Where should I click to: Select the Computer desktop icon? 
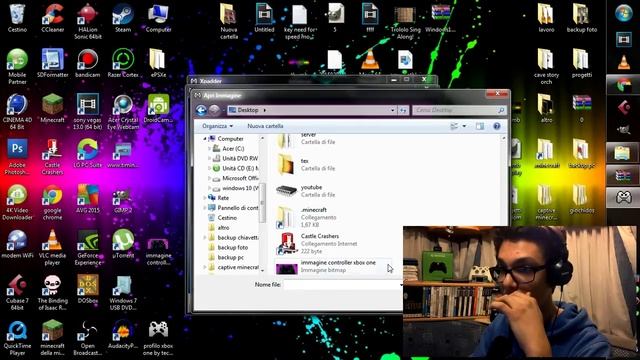tap(158, 18)
